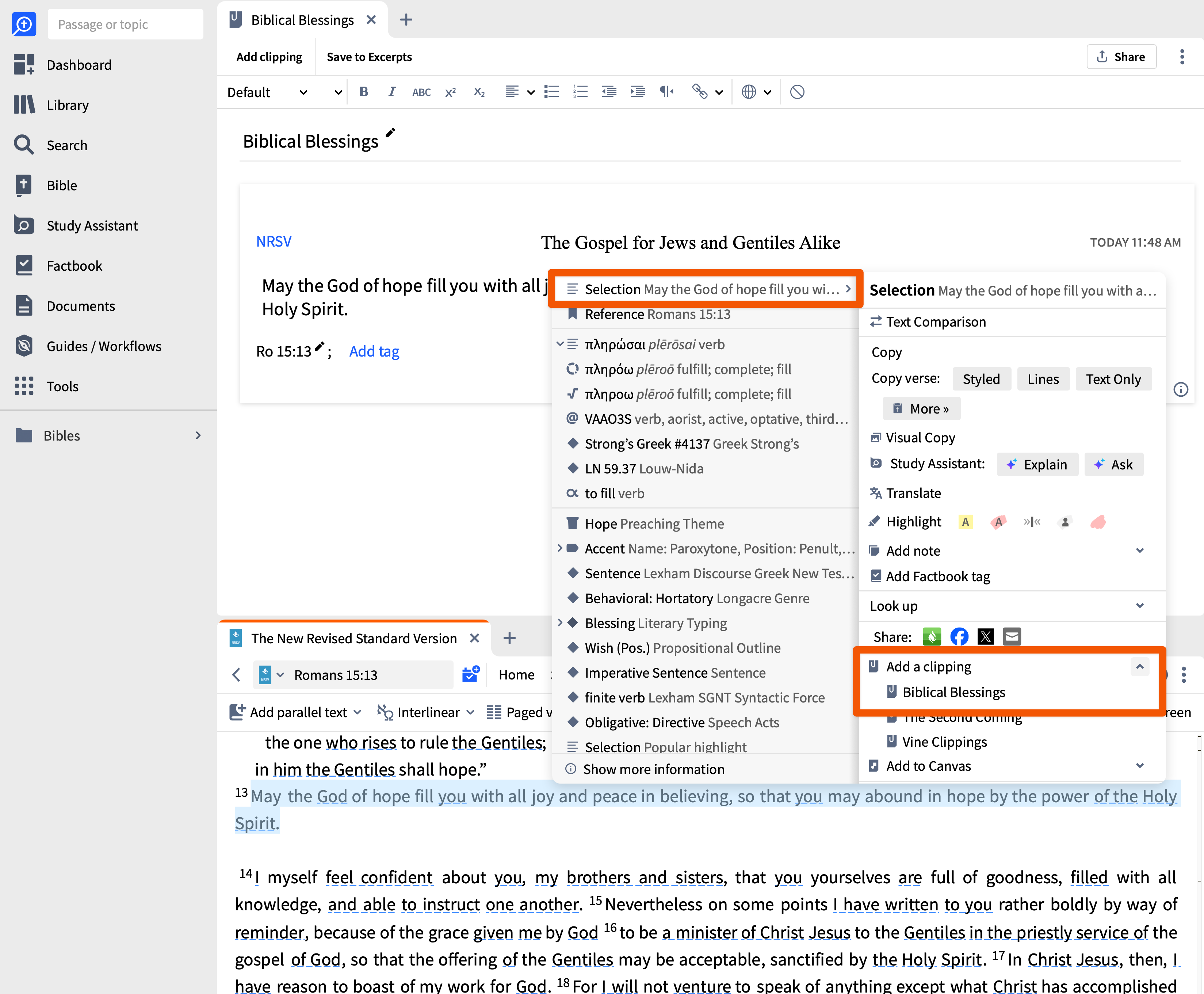Apply pink blob highlight swatch
The height and width of the screenshot is (994, 1204).
(1098, 522)
